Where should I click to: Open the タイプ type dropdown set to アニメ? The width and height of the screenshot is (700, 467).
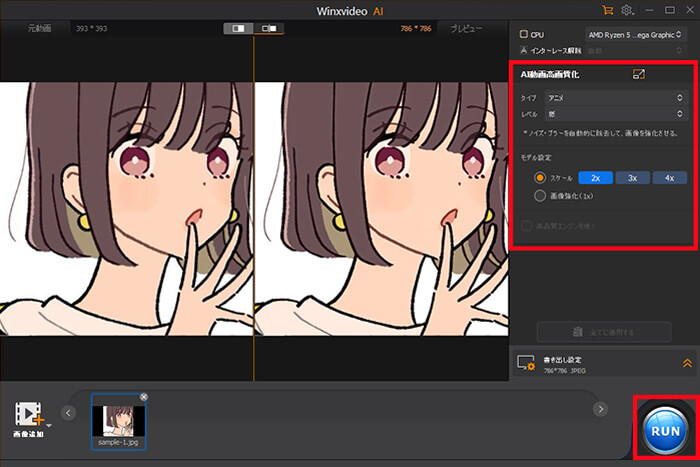coord(615,98)
